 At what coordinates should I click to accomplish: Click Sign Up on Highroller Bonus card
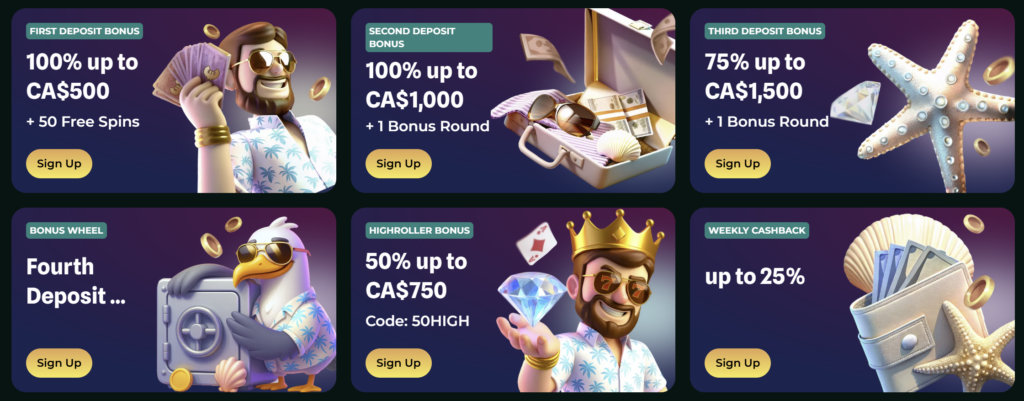pyautogui.click(x=398, y=362)
